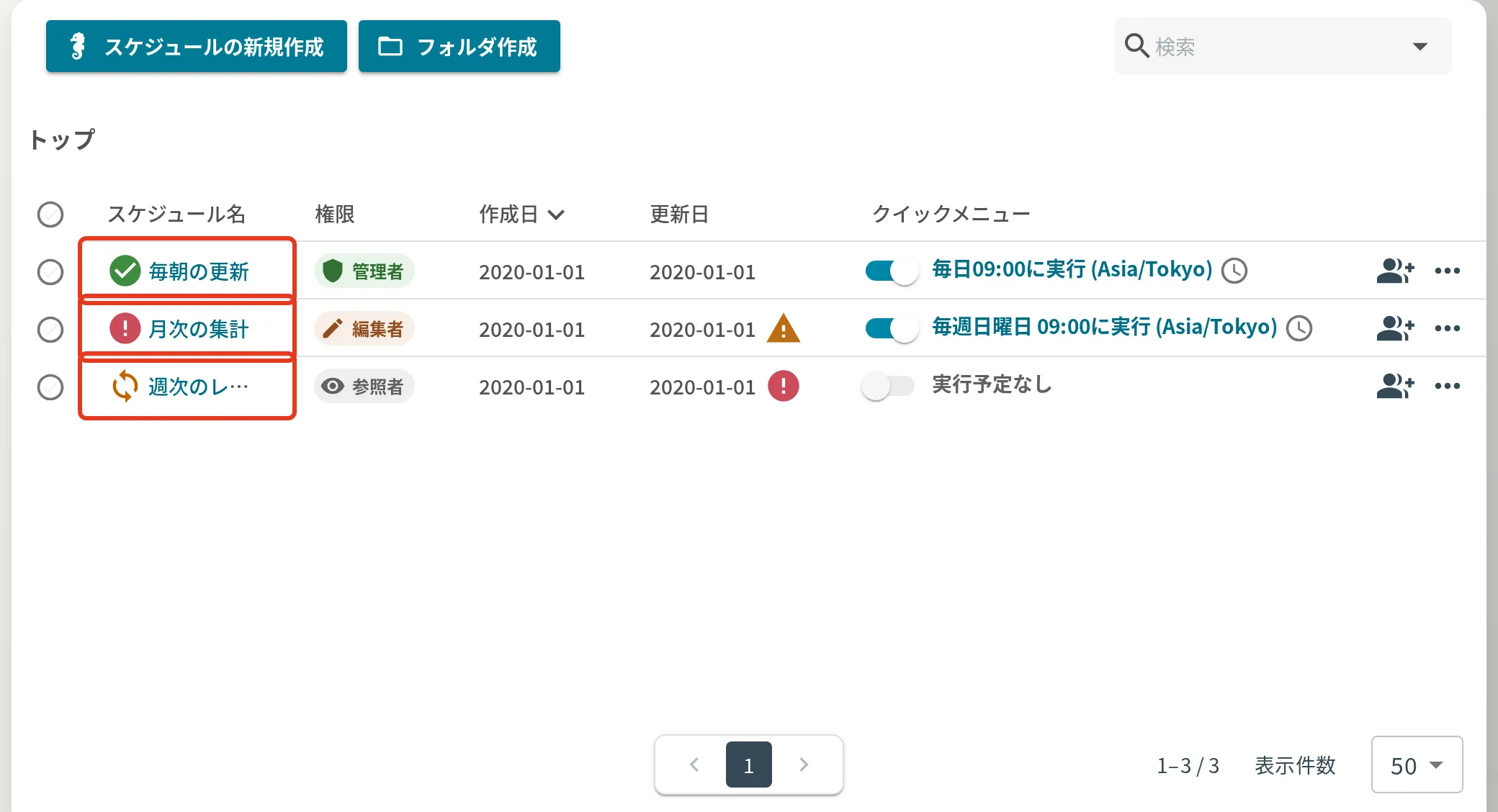Click green check status icon for 毎朝の更新

click(125, 271)
